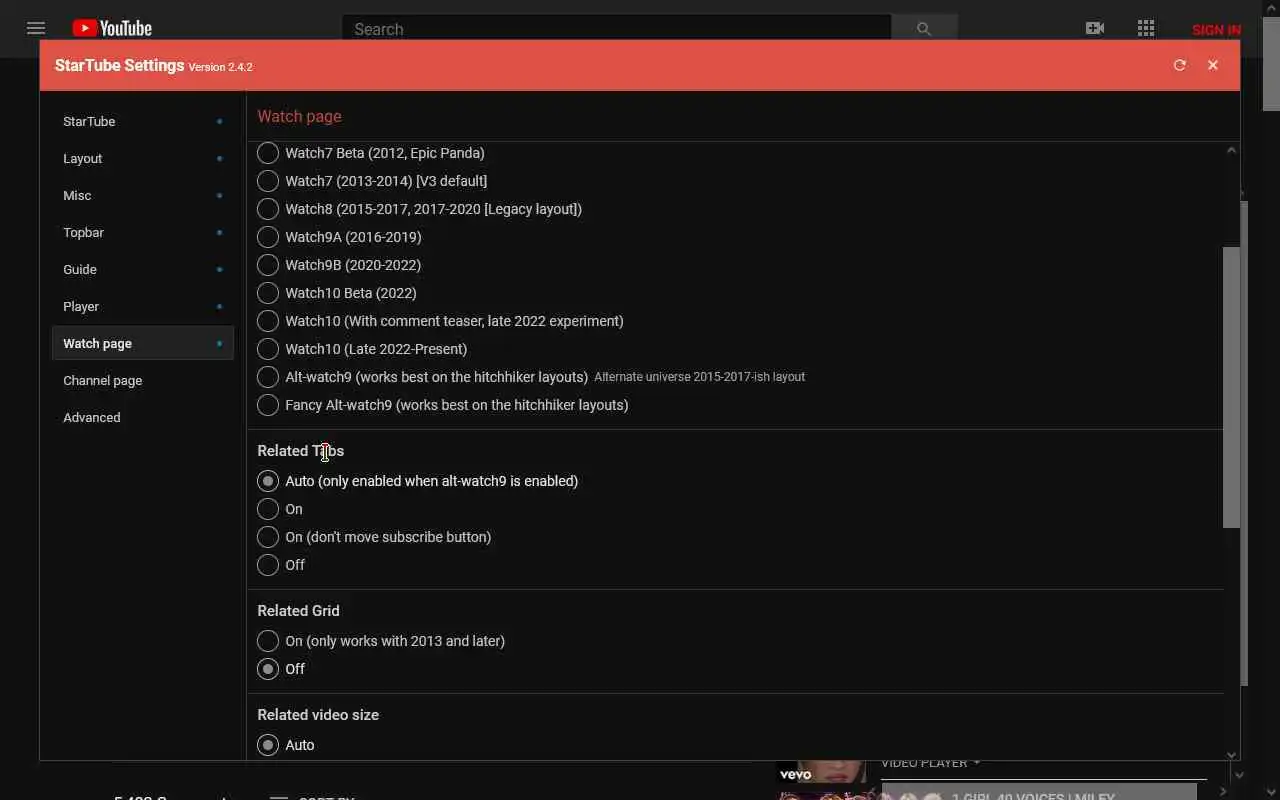1280x800 pixels.
Task: Reload StarTube settings with refresh icon
Action: pos(1180,65)
